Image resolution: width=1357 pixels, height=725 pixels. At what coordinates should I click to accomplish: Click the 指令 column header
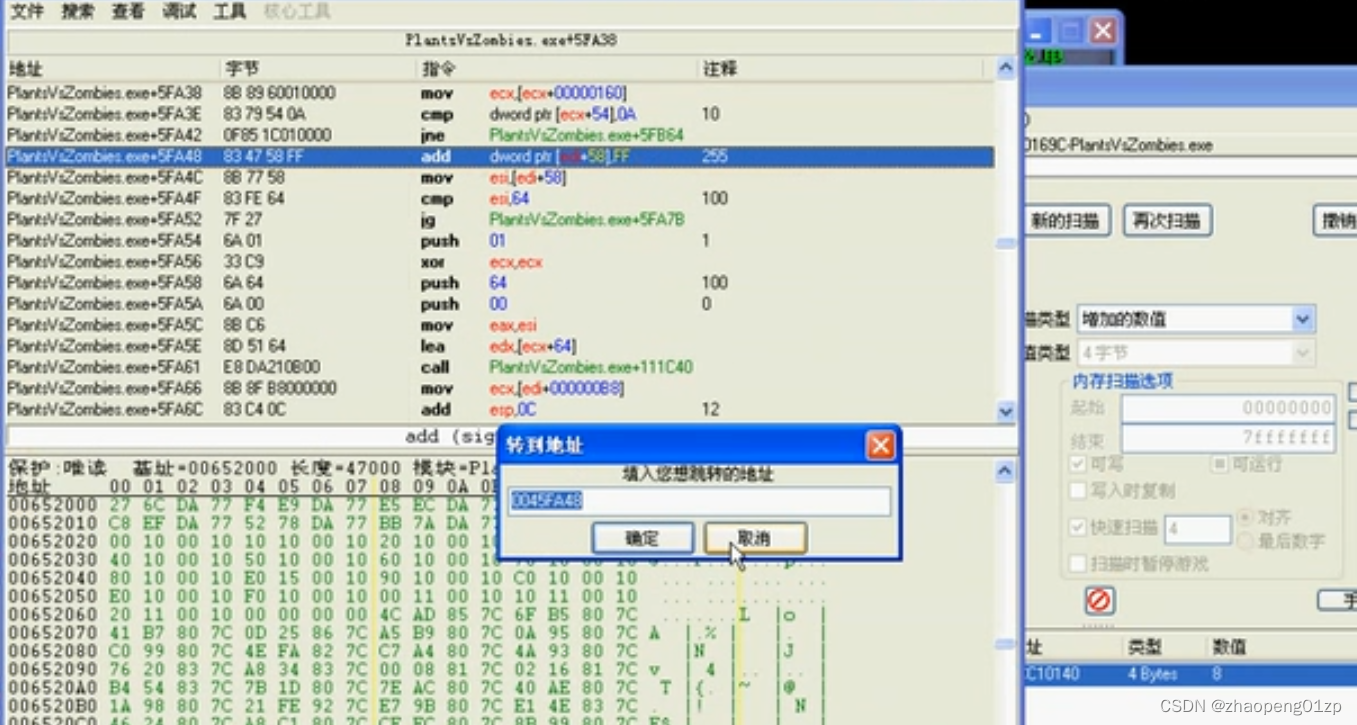coord(557,69)
